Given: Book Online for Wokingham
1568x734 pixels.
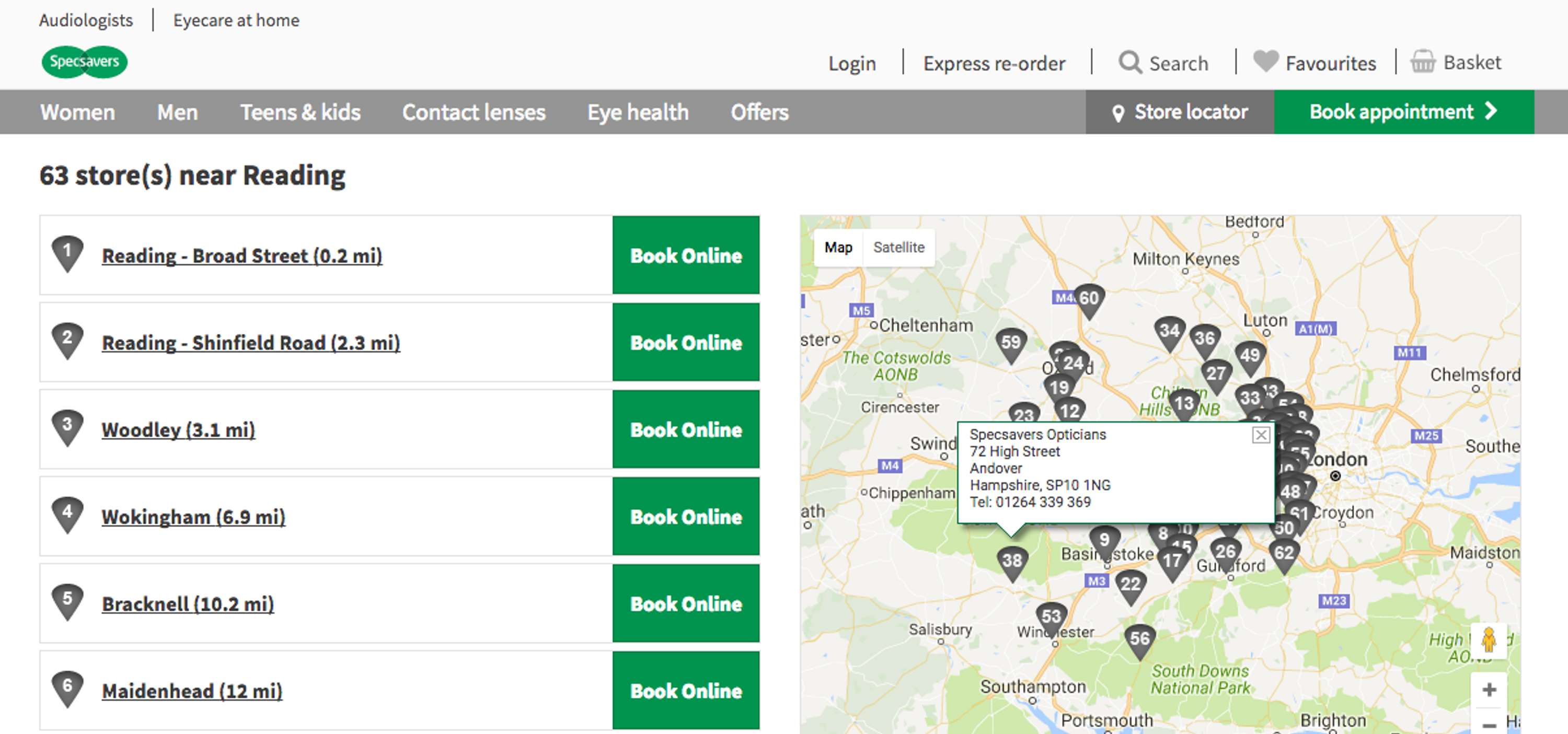Looking at the screenshot, I should click(x=686, y=516).
